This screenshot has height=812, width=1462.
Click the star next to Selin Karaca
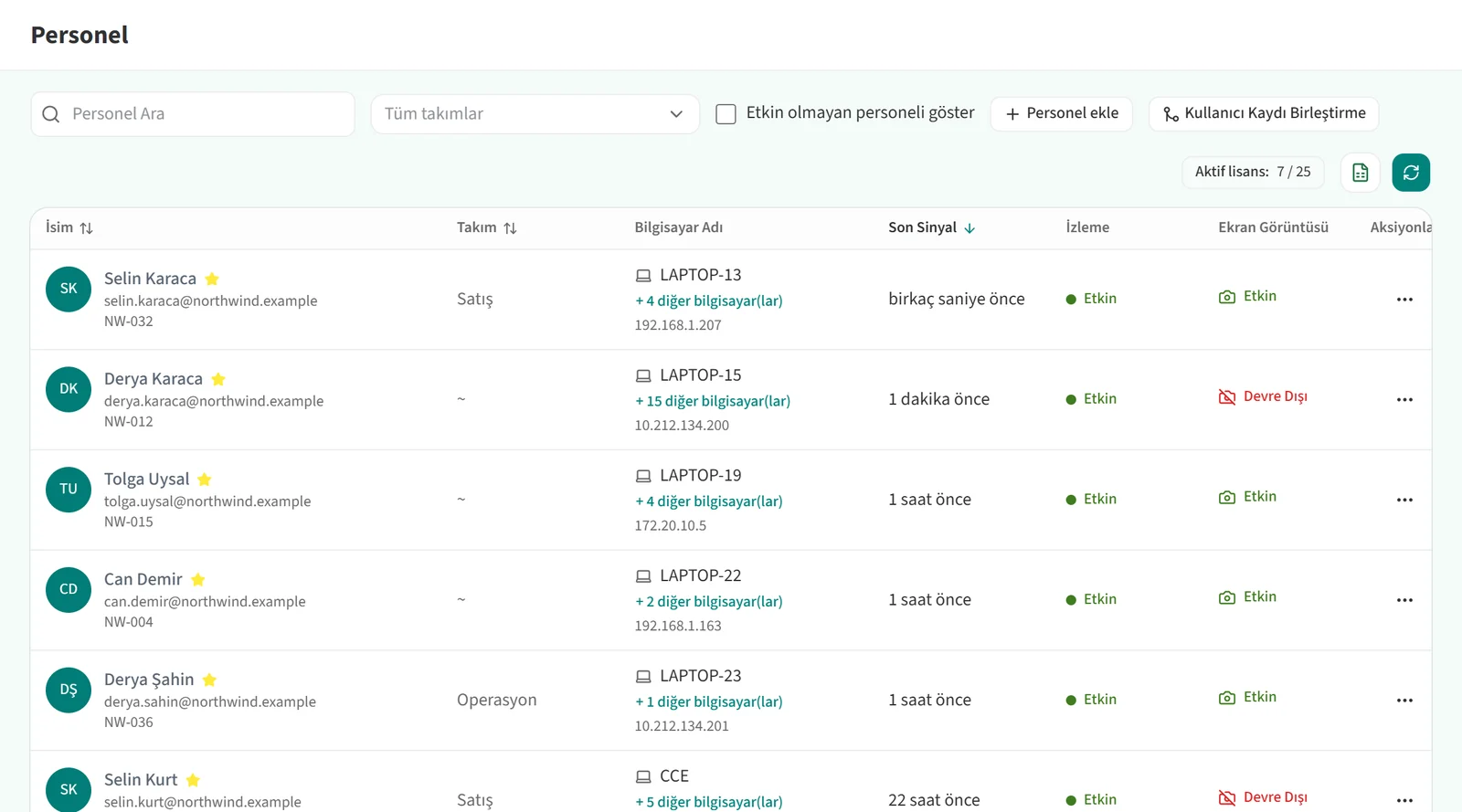(x=212, y=279)
